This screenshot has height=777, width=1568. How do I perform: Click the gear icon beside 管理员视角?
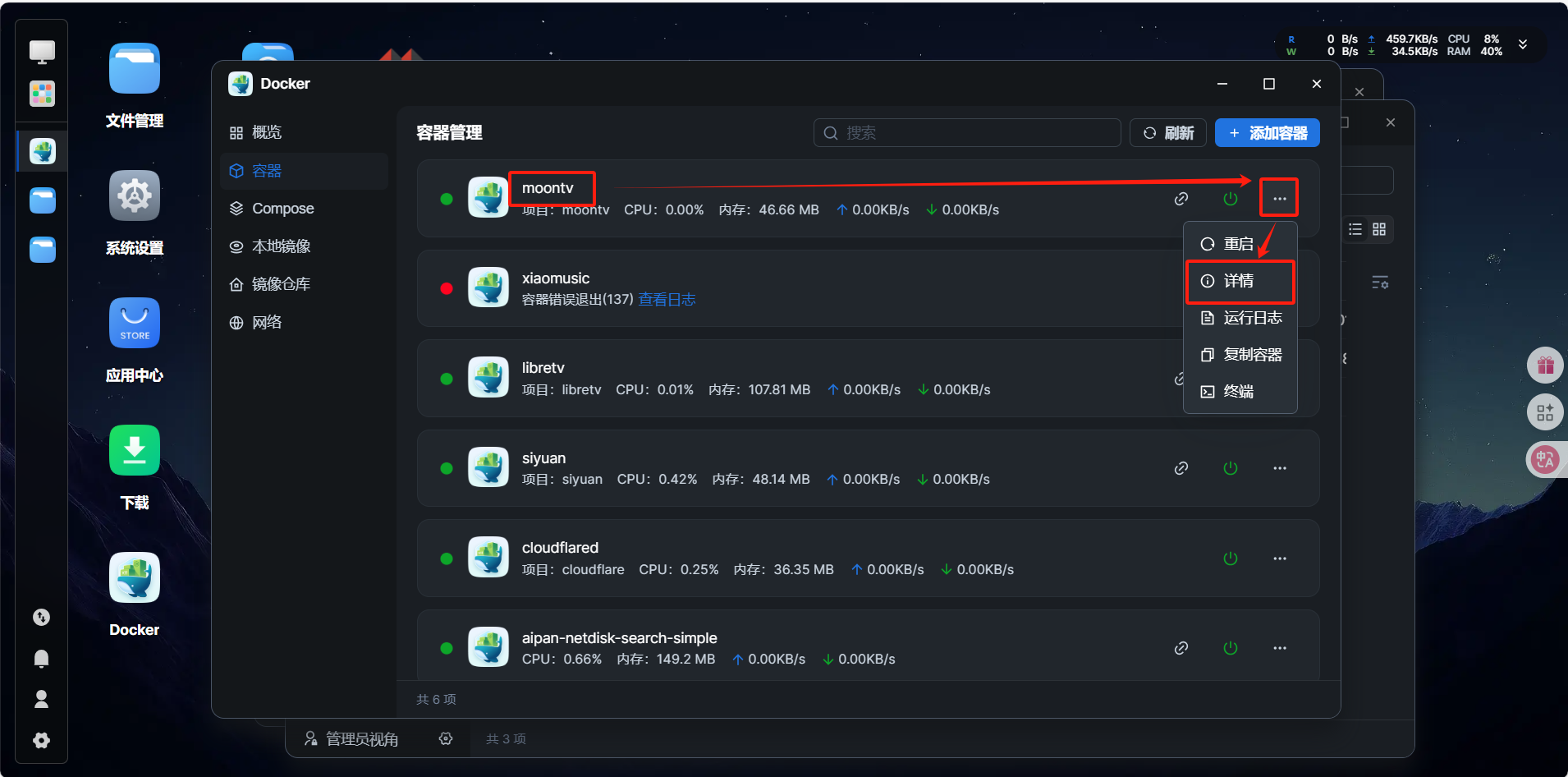tap(446, 738)
